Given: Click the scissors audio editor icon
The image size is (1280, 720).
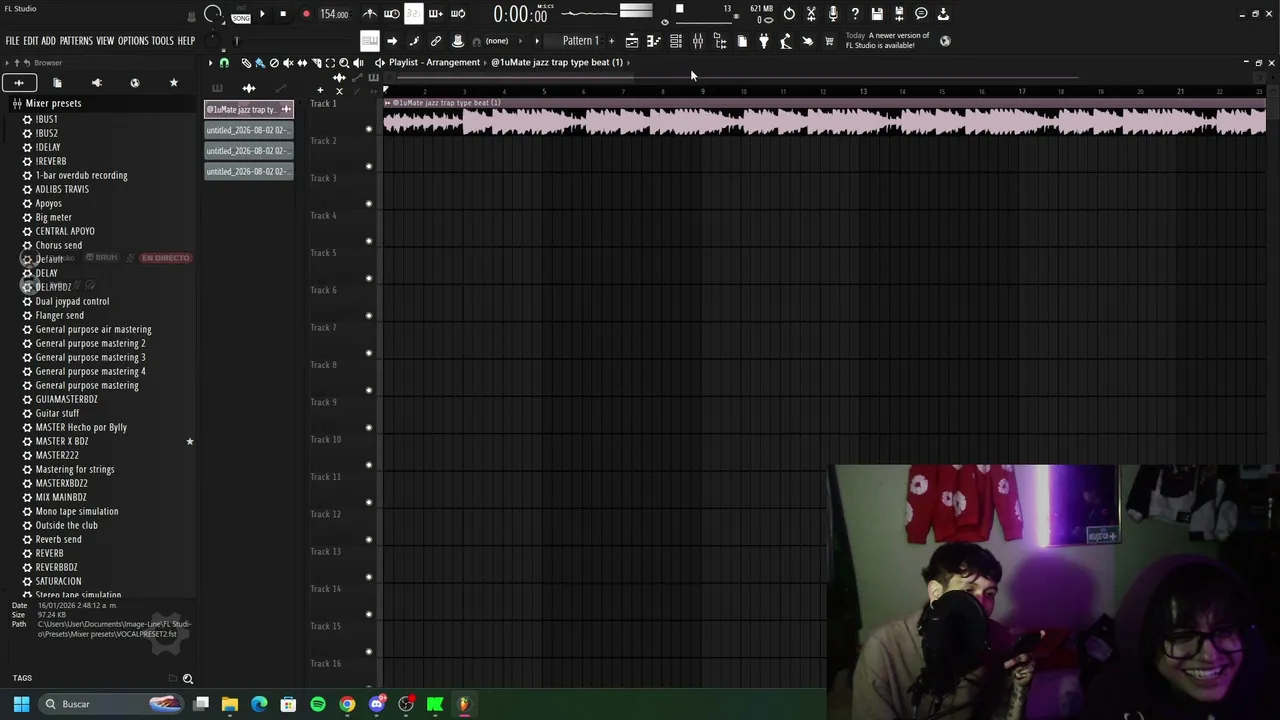Looking at the screenshot, I should pyautogui.click(x=811, y=14).
